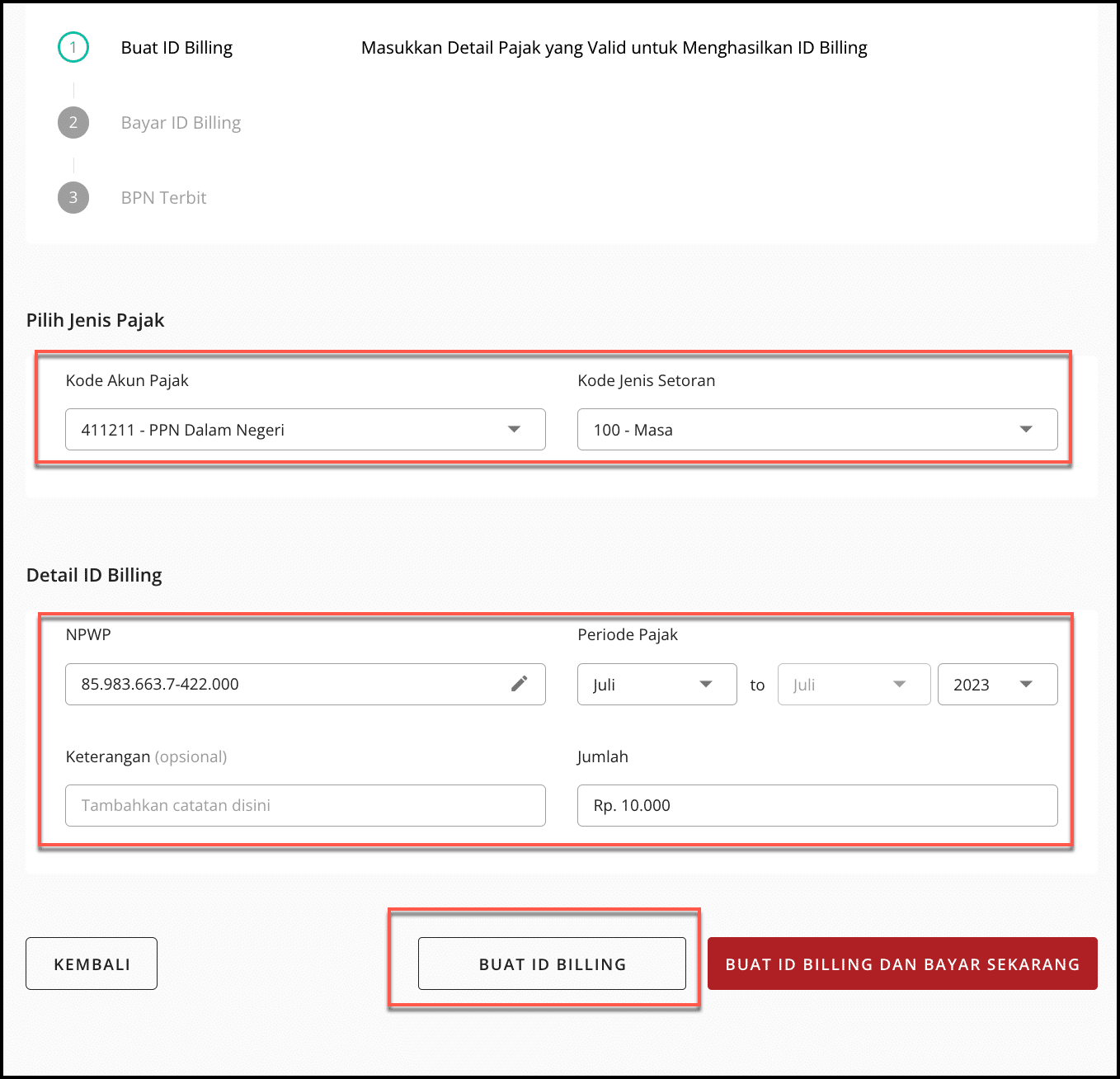Select the Buat ID Billing step

click(176, 47)
